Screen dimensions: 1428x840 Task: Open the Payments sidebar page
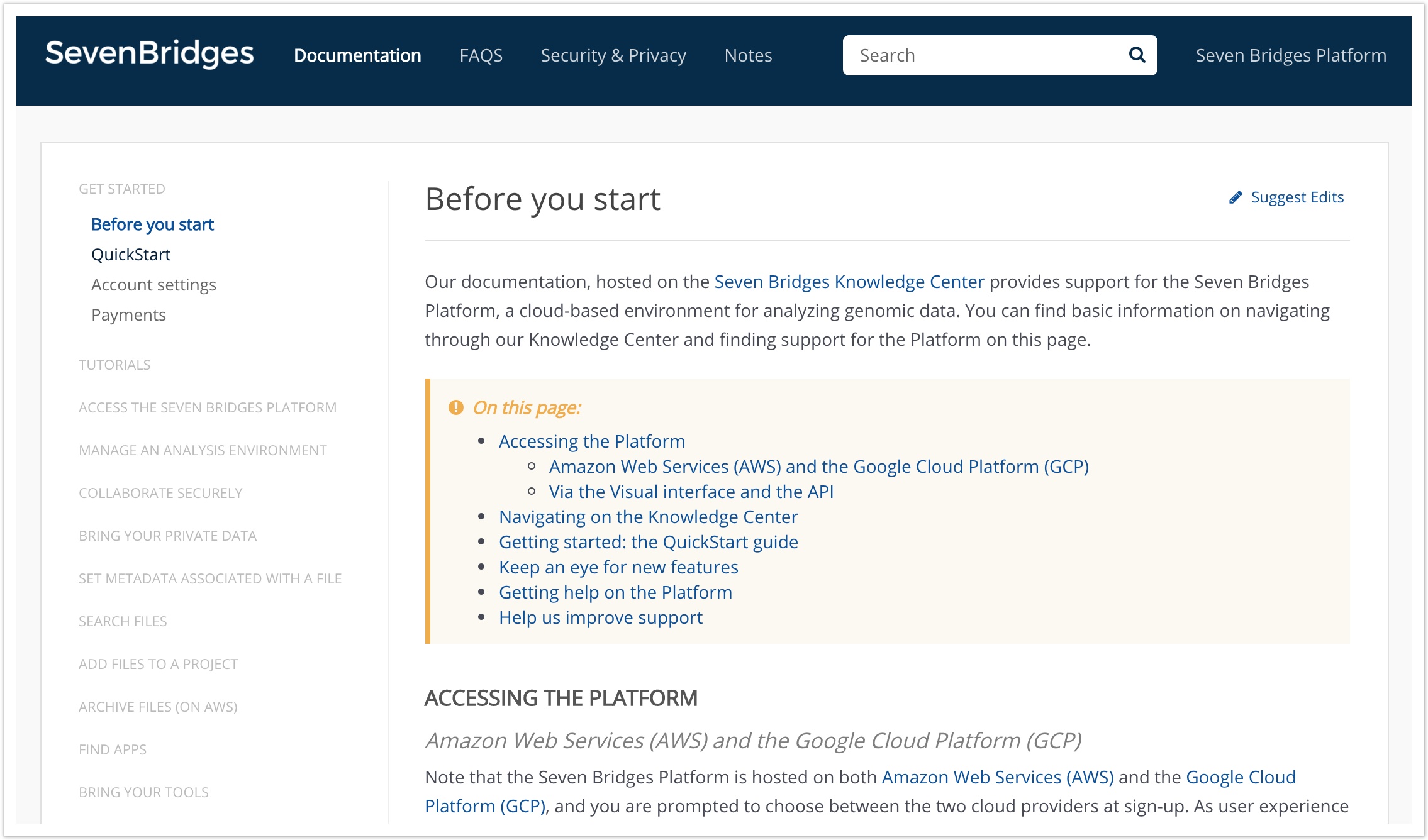[128, 315]
